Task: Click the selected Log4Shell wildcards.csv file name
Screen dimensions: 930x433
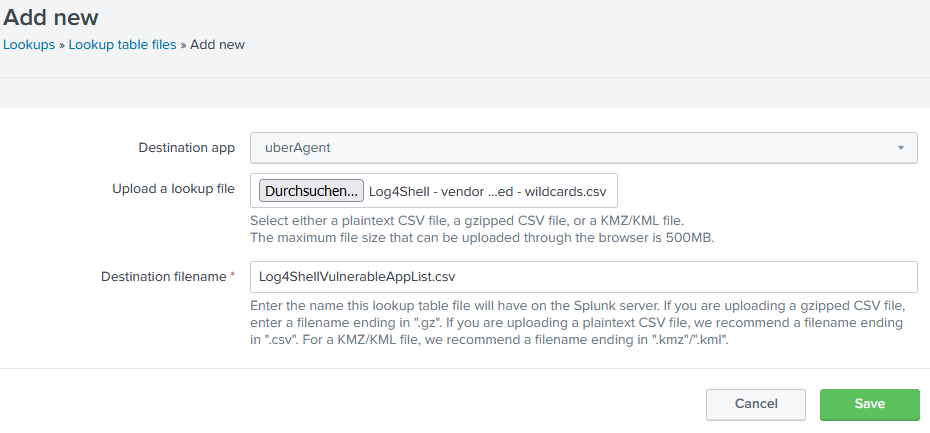Action: (488, 192)
